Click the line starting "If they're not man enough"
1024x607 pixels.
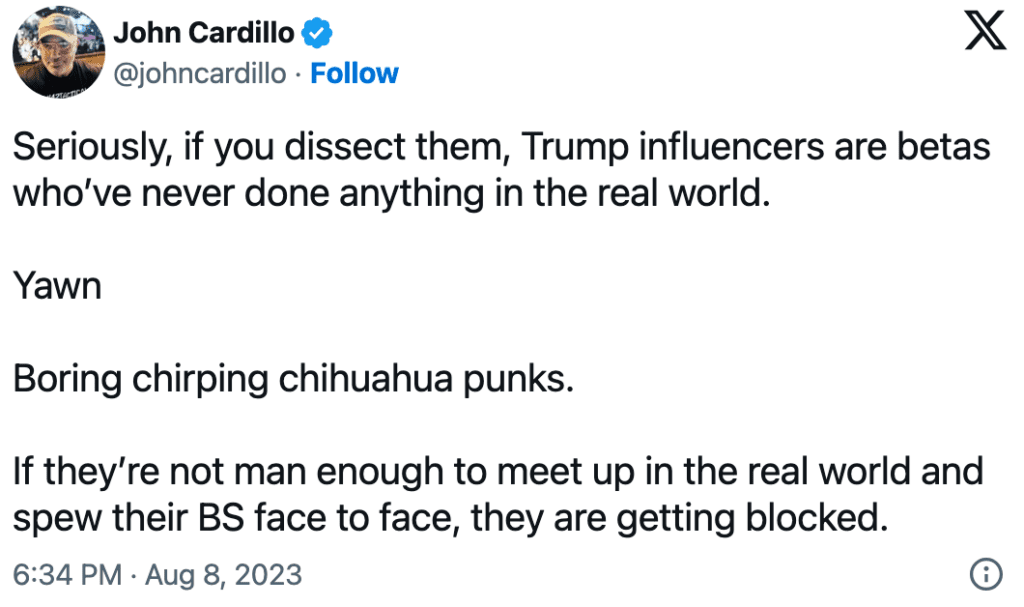click(x=497, y=474)
